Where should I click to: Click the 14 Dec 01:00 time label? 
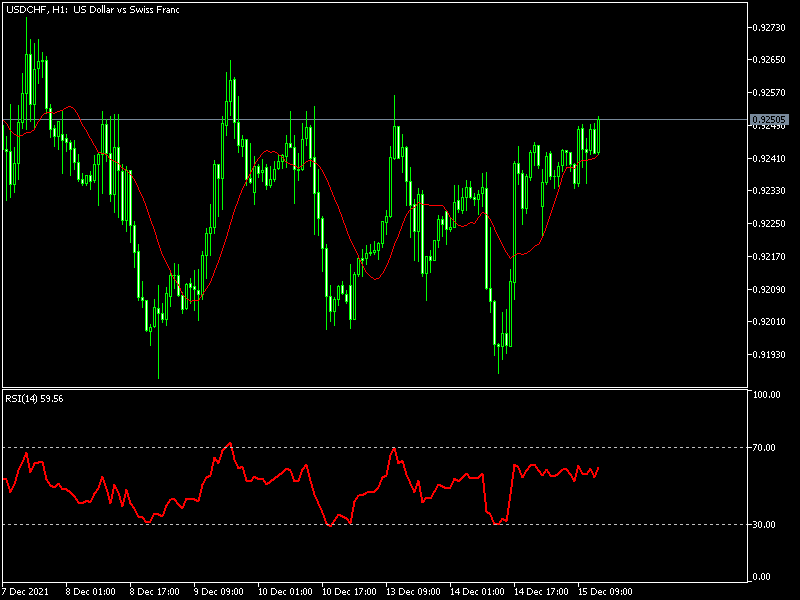click(478, 592)
